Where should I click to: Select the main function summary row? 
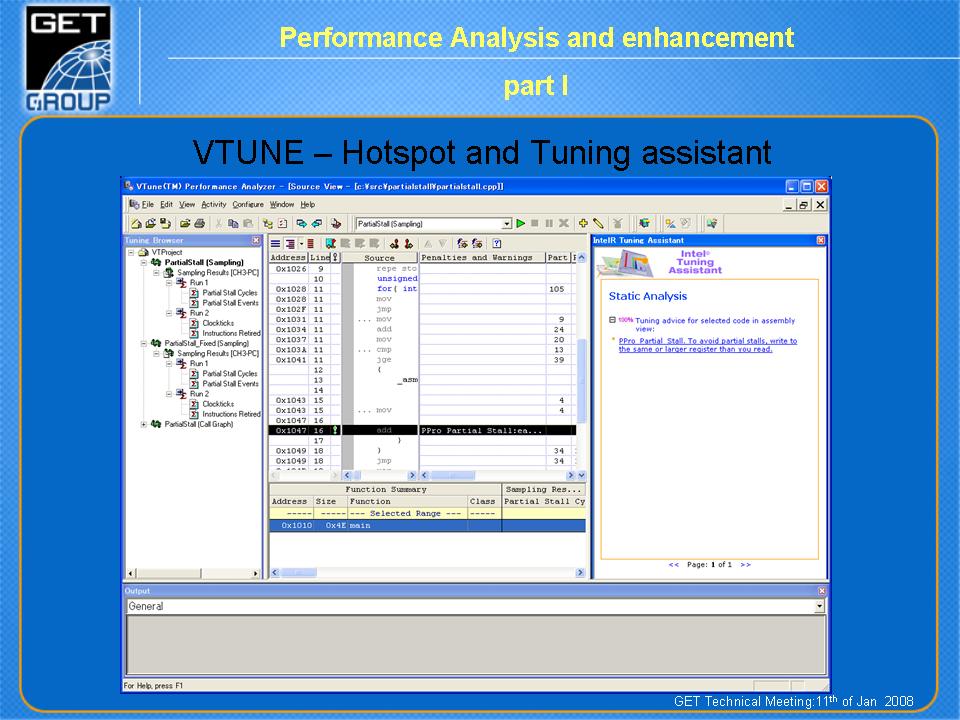coord(427,525)
